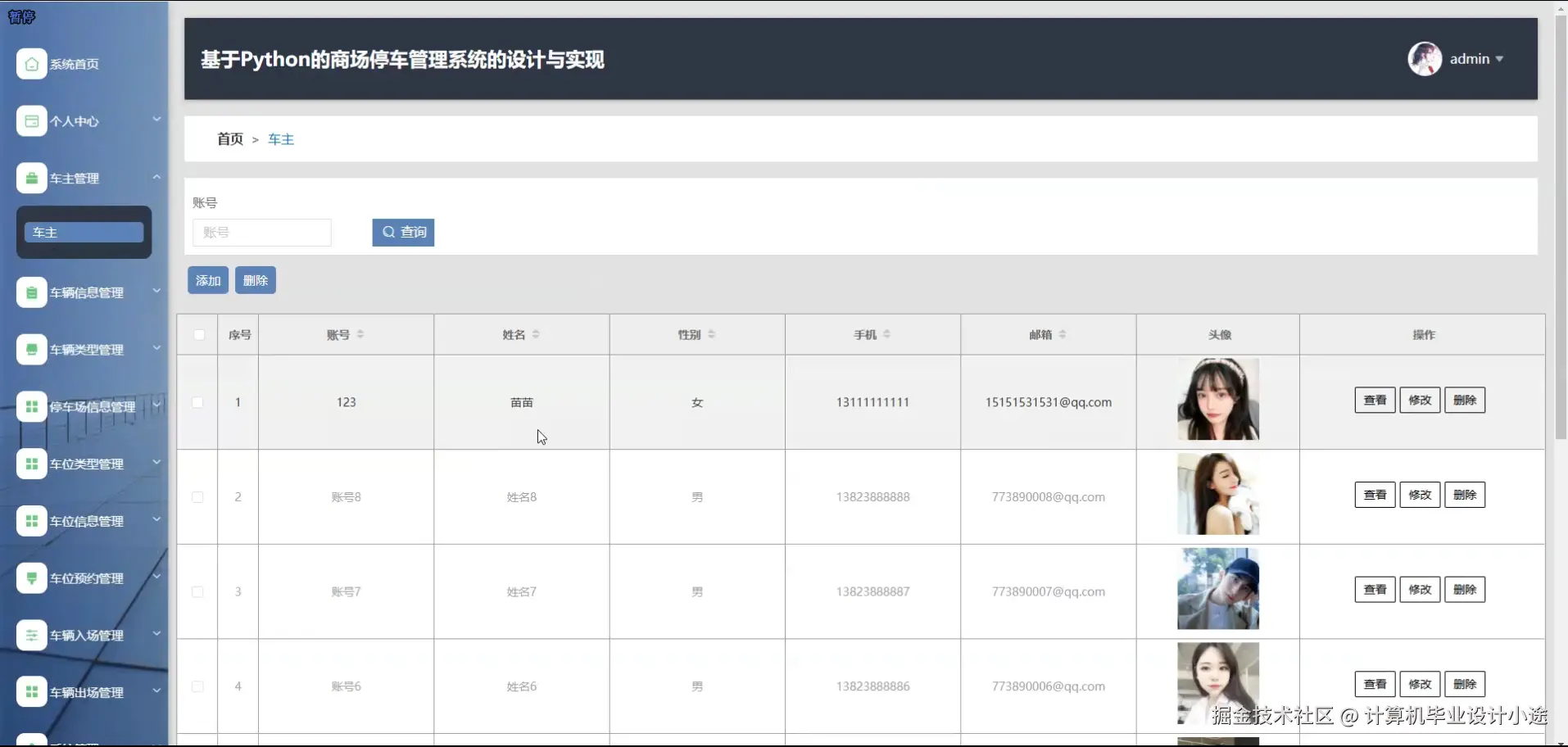Sort table by 账号 column arrows
This screenshot has width=1568, height=747.
point(360,334)
